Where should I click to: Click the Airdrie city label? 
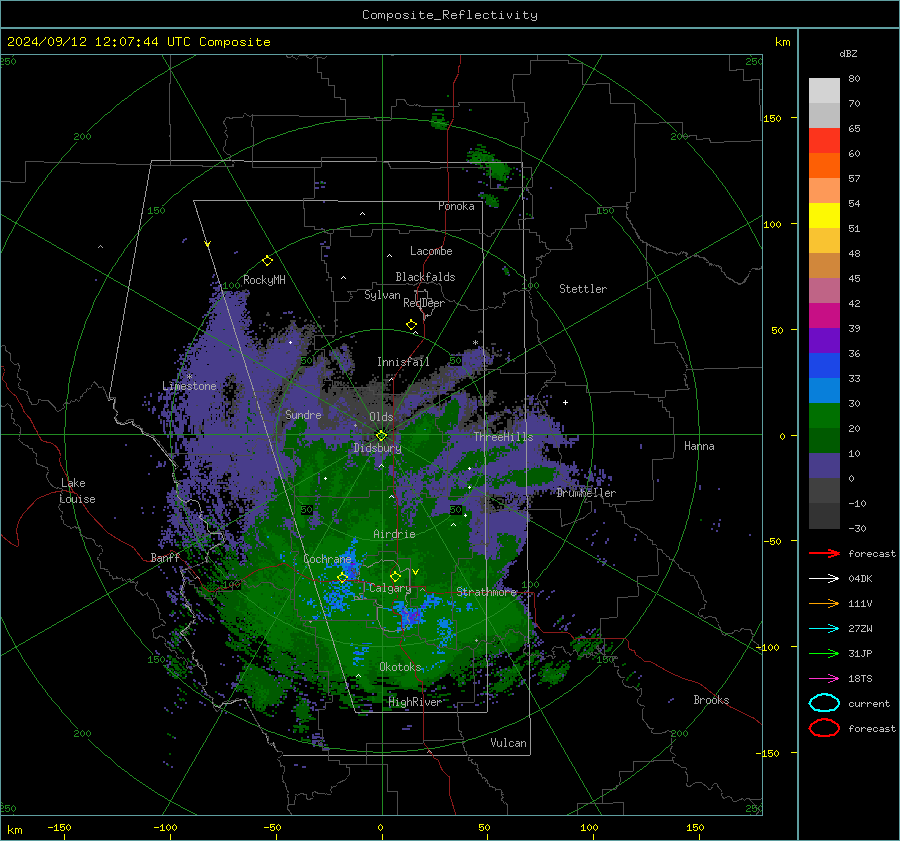point(394,534)
